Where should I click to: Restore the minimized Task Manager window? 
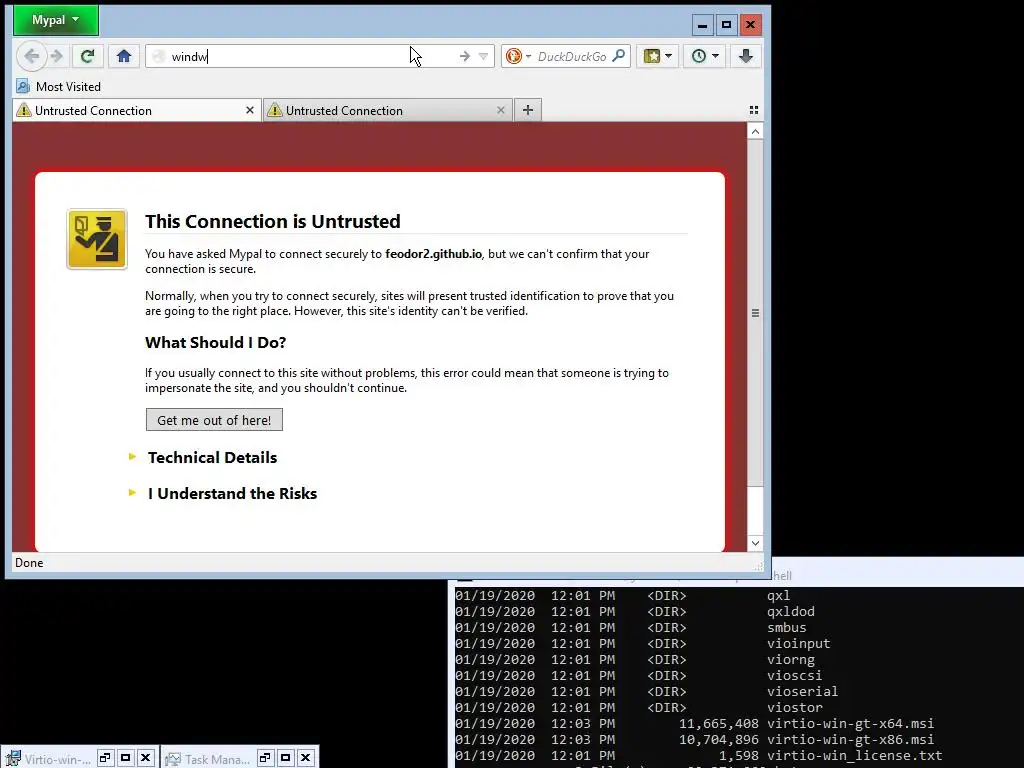tap(265, 758)
